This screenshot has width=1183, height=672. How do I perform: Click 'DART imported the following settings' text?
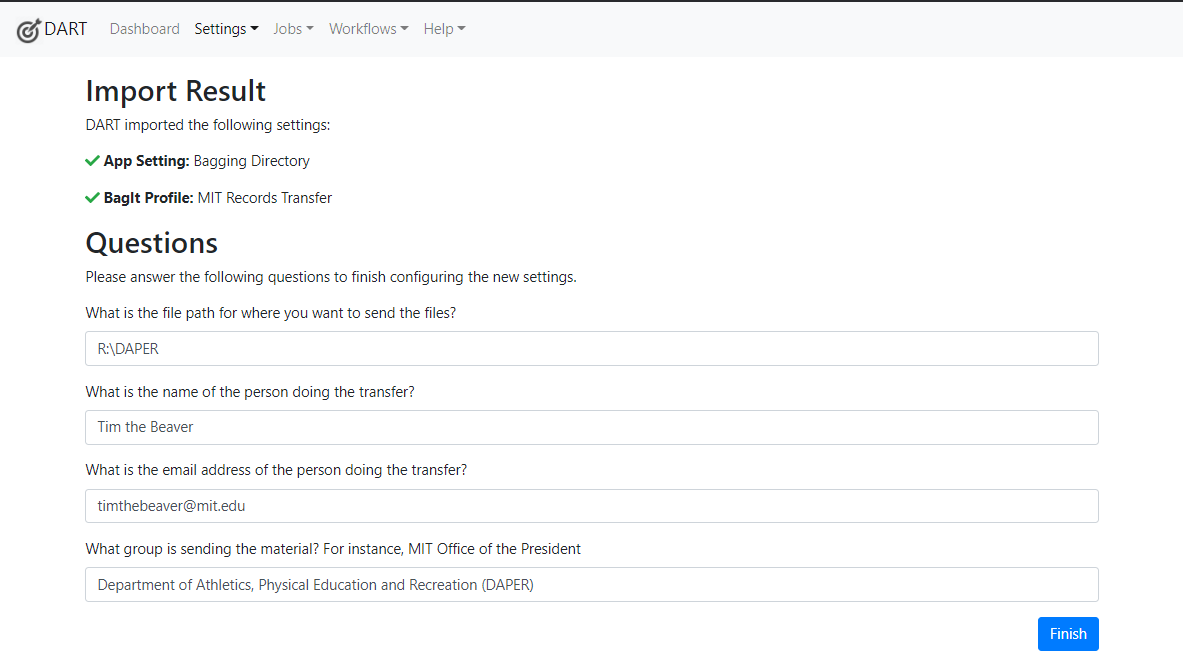pyautogui.click(x=207, y=125)
